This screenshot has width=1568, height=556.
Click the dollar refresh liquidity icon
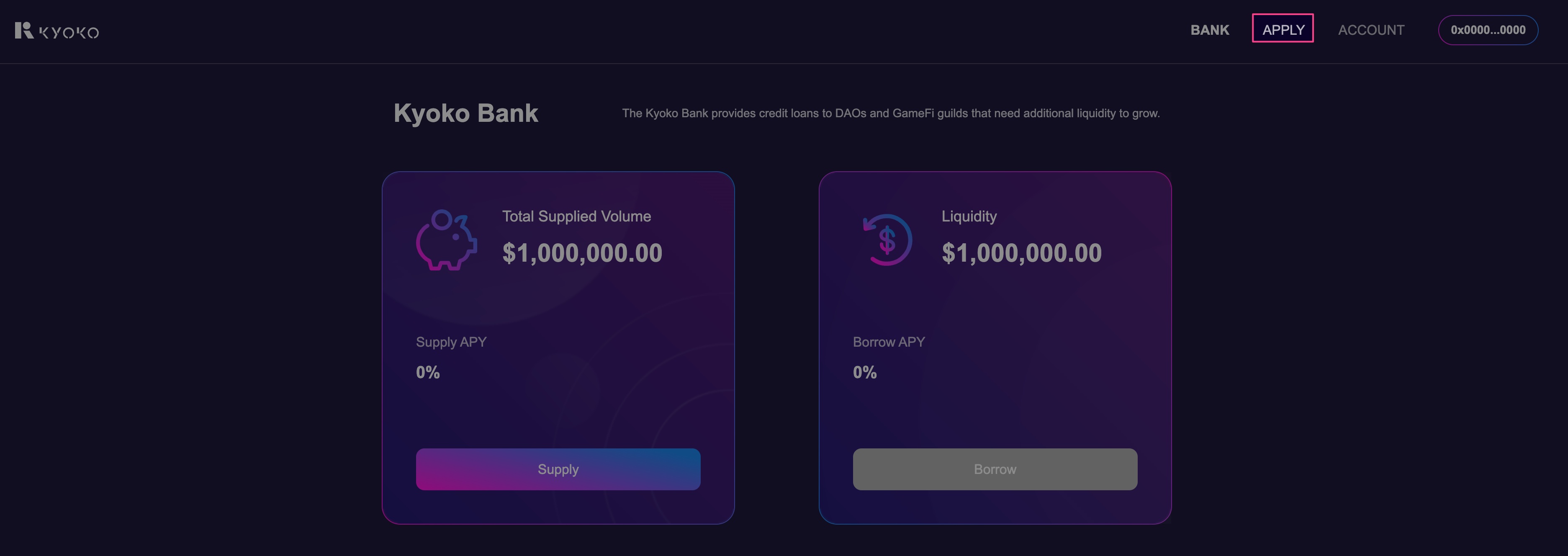[x=887, y=239]
